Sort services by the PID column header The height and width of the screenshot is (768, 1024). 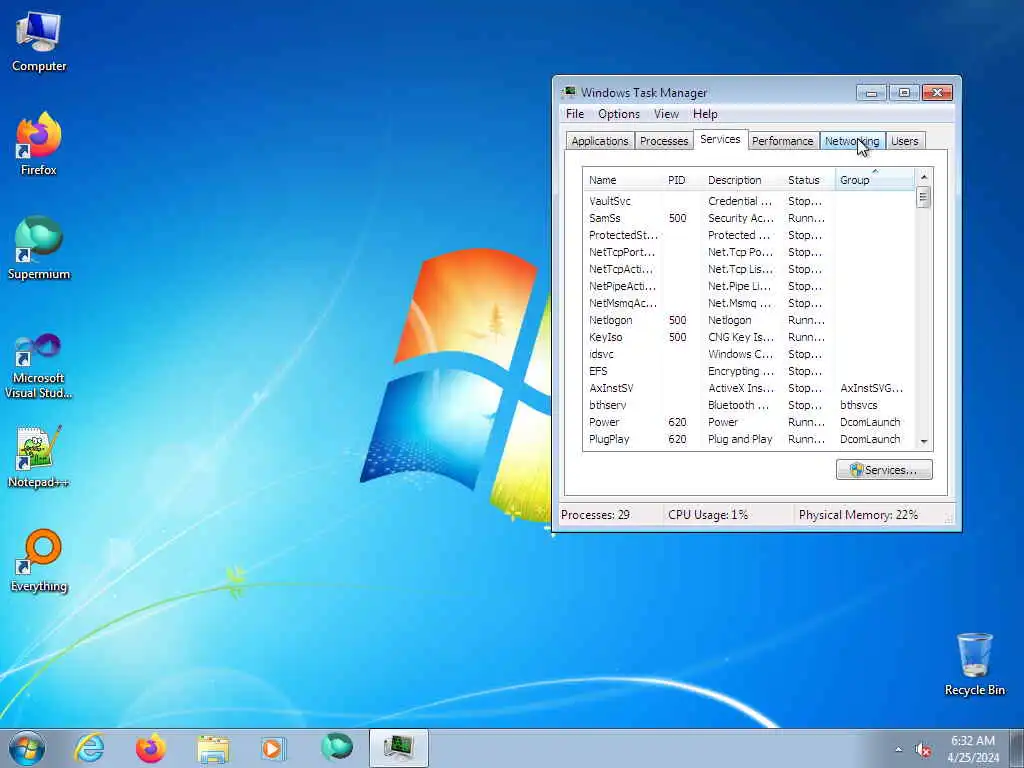[x=682, y=180]
